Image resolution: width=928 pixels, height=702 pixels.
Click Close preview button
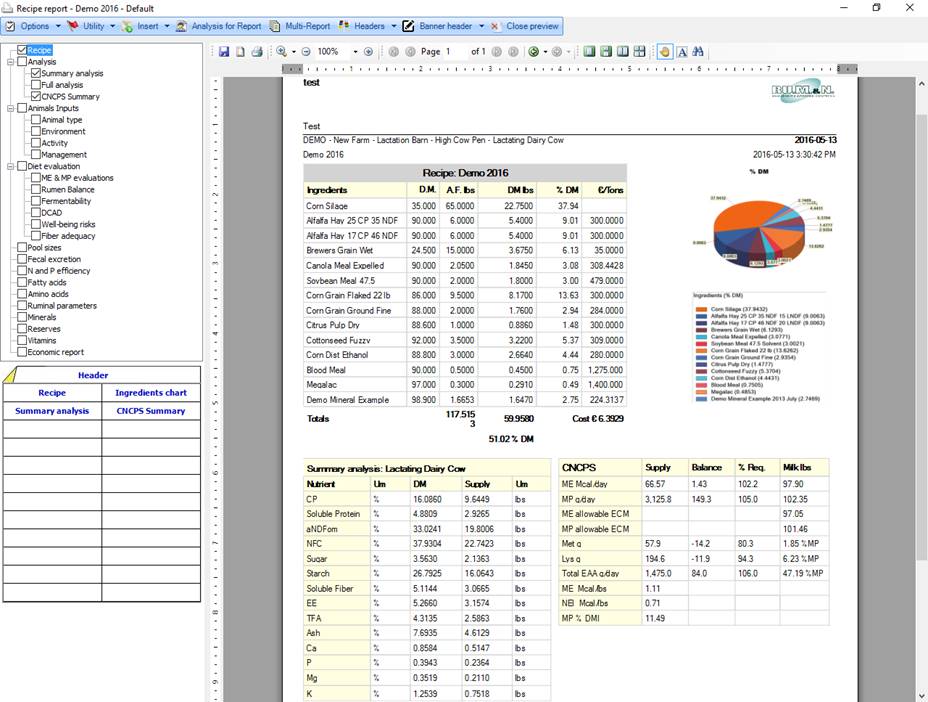click(525, 26)
